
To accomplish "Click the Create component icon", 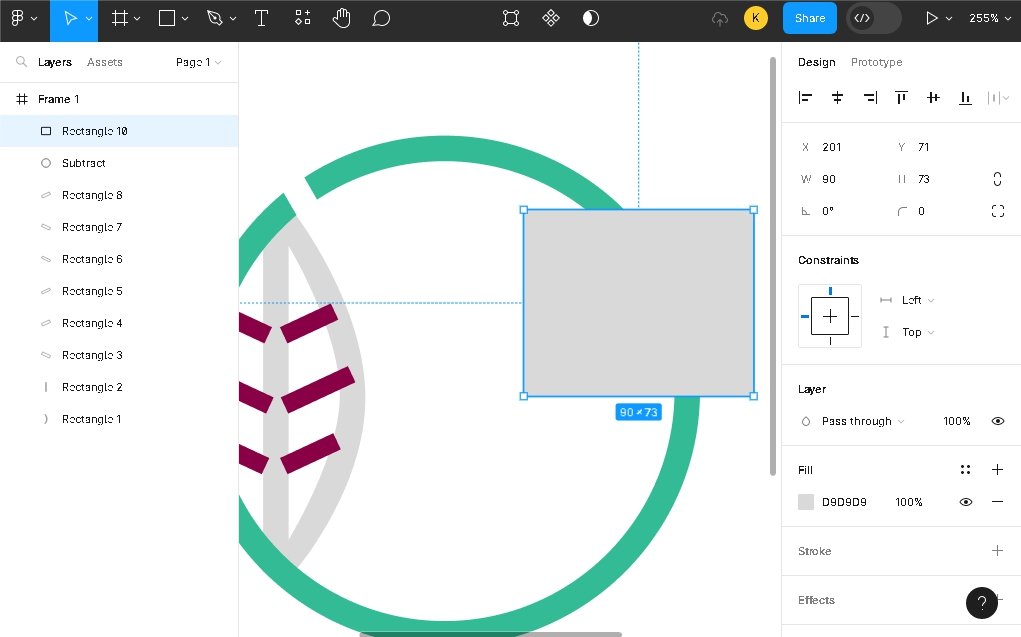I will click(x=551, y=18).
